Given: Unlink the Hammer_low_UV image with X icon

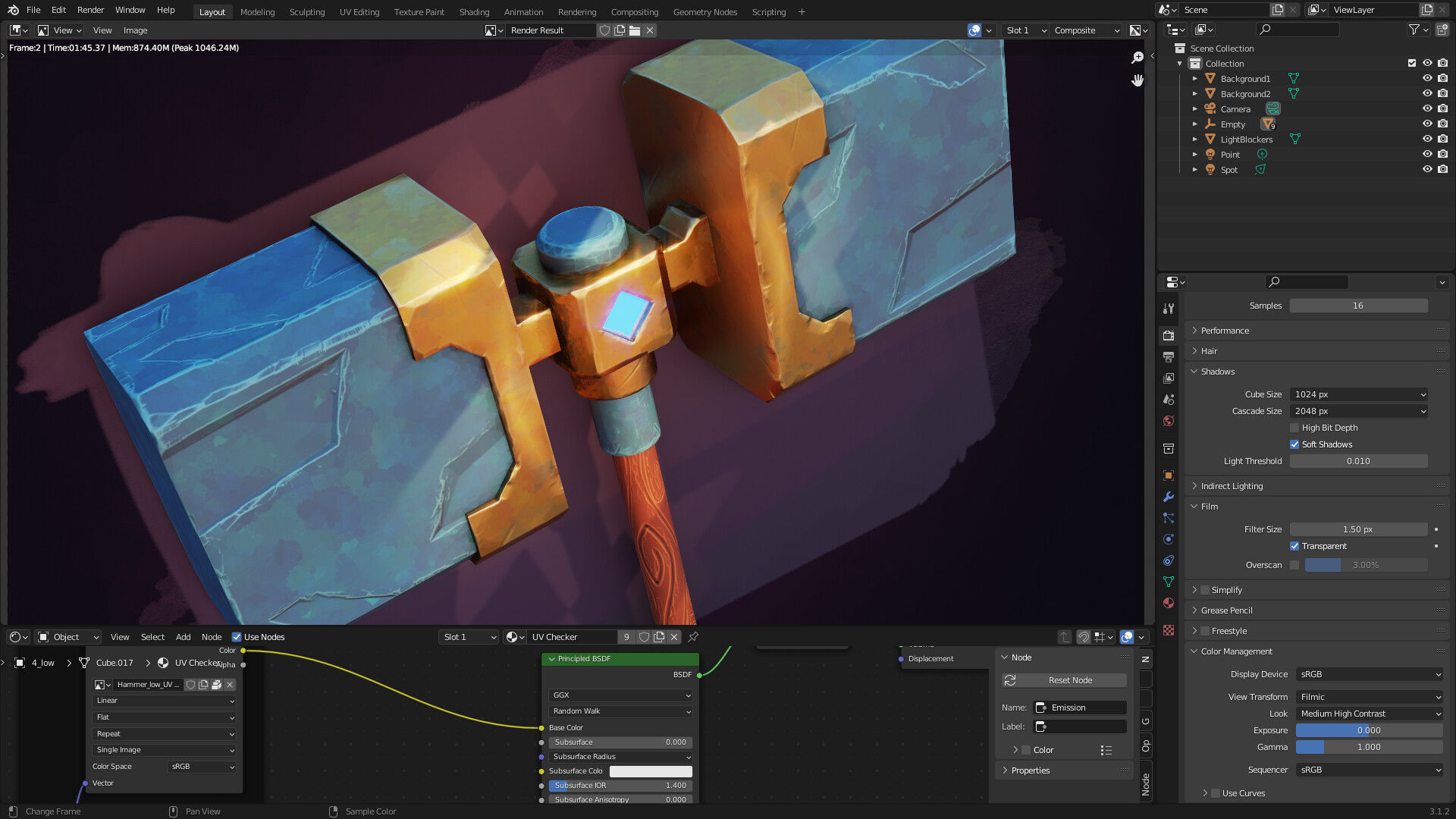Looking at the screenshot, I should pyautogui.click(x=230, y=685).
